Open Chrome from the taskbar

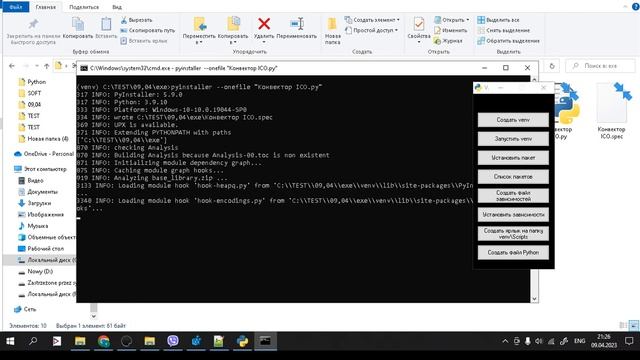pyautogui.click(x=103, y=341)
